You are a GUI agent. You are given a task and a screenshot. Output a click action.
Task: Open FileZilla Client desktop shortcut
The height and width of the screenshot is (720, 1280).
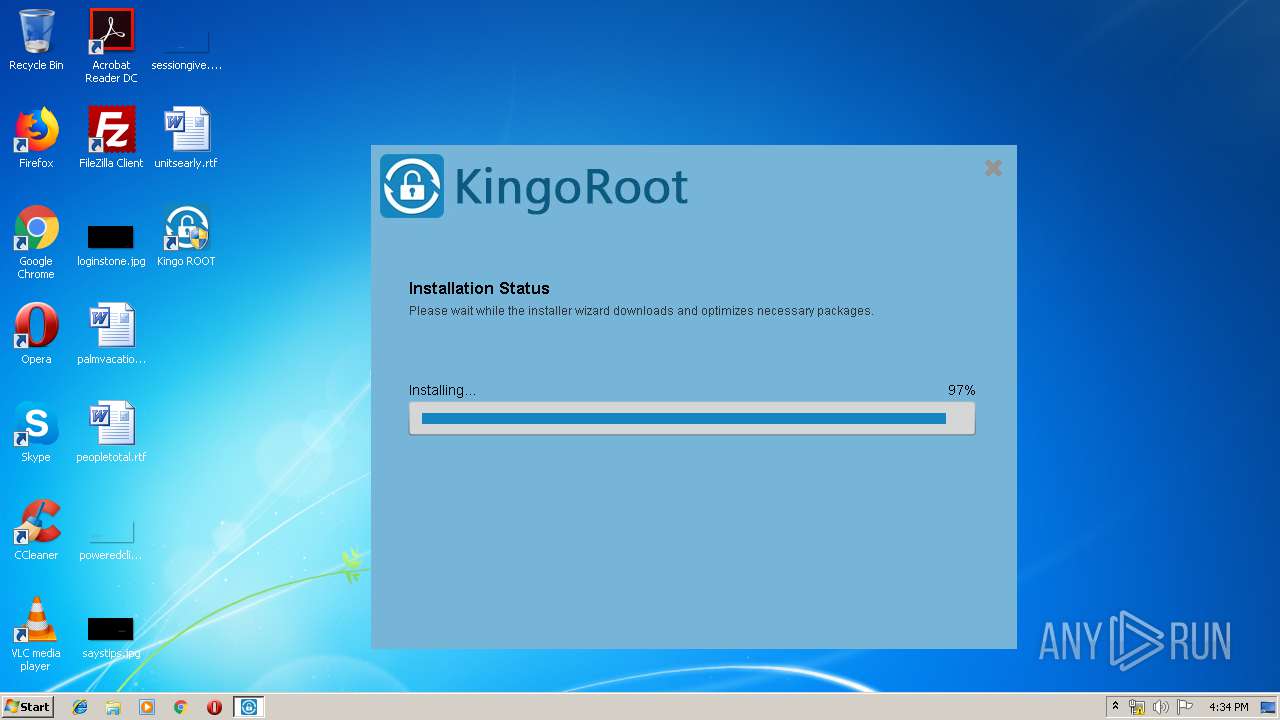[x=111, y=138]
